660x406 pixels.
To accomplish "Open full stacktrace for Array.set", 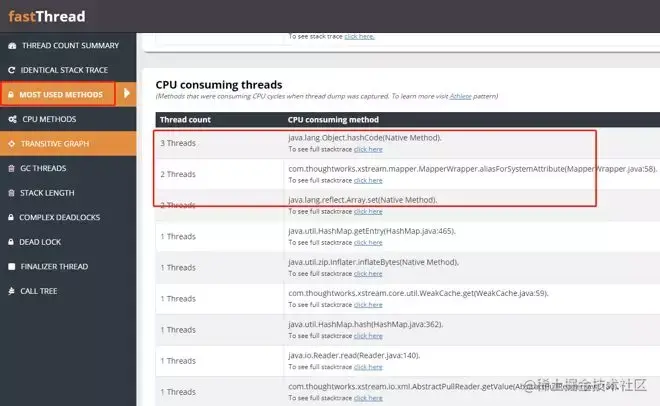I will point(368,212).
